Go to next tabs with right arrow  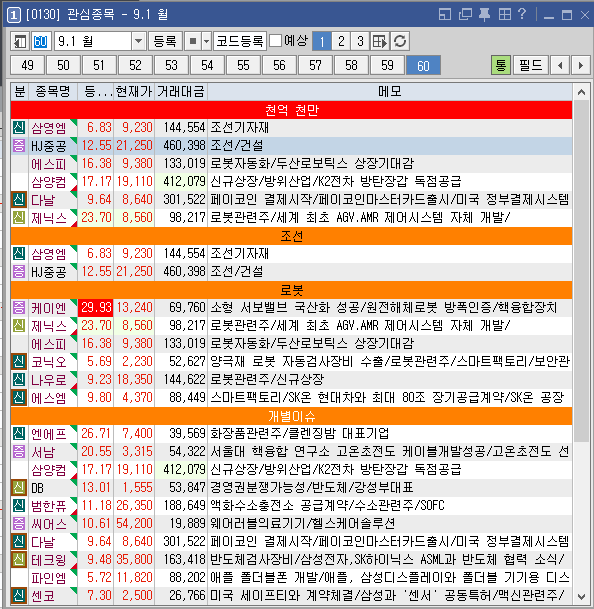[x=581, y=65]
